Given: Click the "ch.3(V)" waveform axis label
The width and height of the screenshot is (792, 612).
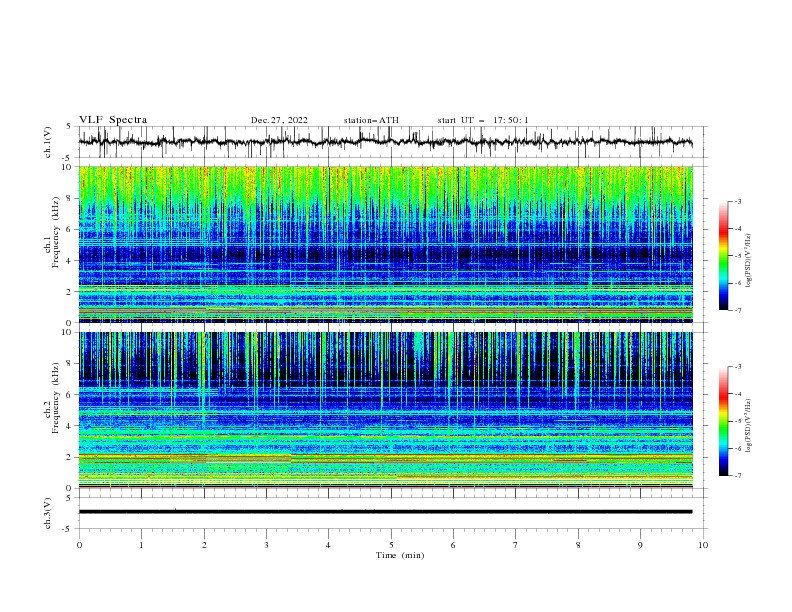Looking at the screenshot, I should pyautogui.click(x=48, y=513).
